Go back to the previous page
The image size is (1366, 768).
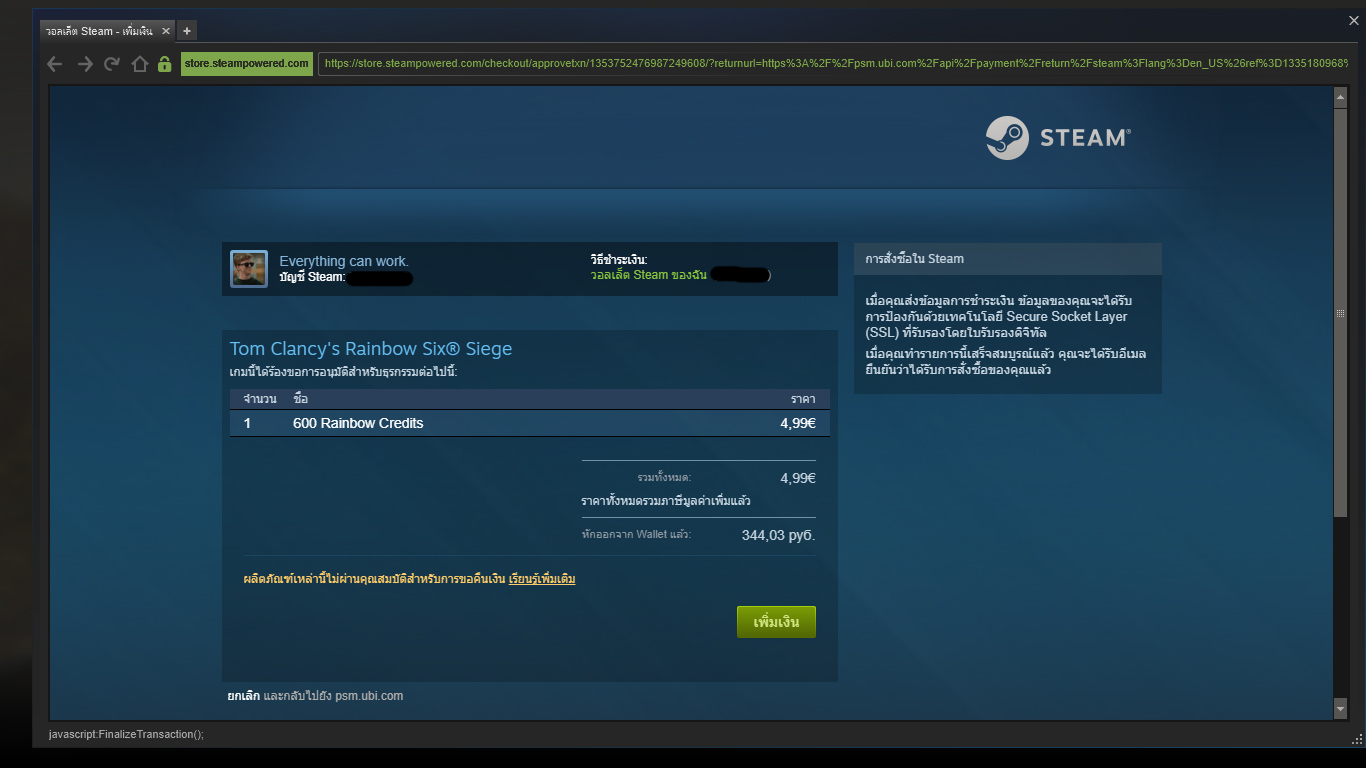(55, 64)
